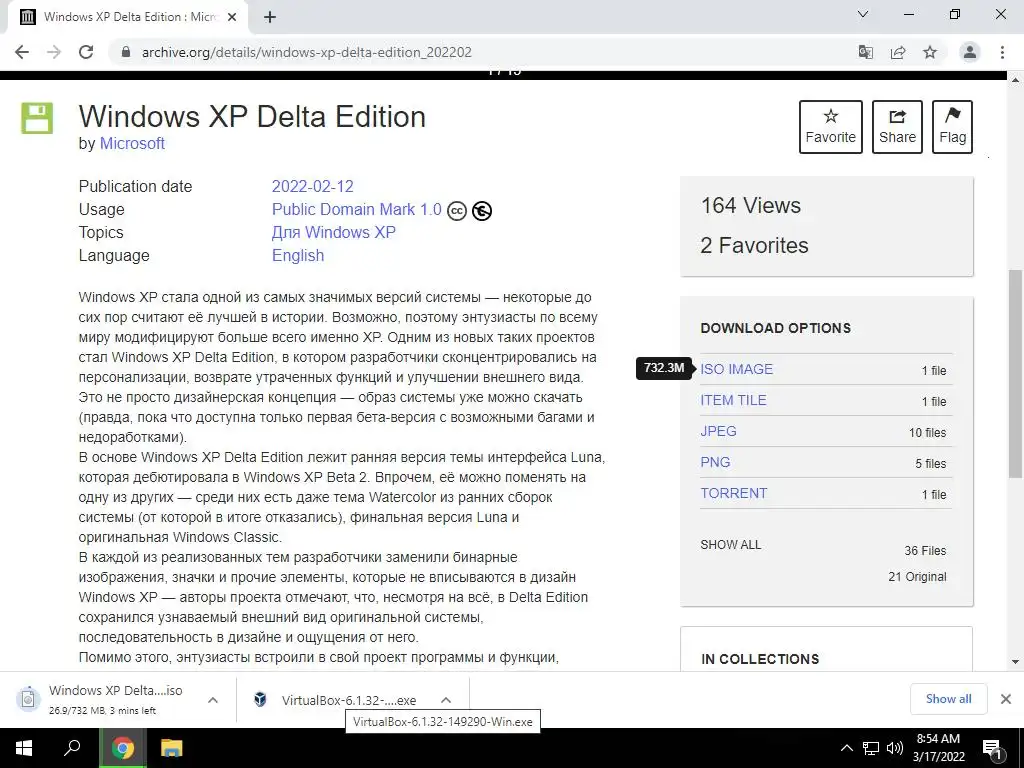Click the 21 Original count
The image size is (1024, 768).
[x=918, y=577]
